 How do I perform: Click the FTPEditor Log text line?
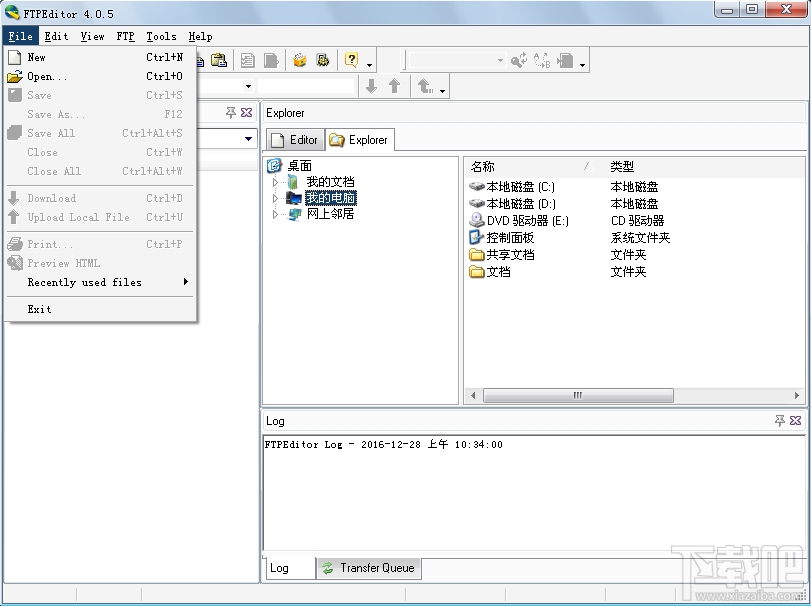click(x=383, y=445)
